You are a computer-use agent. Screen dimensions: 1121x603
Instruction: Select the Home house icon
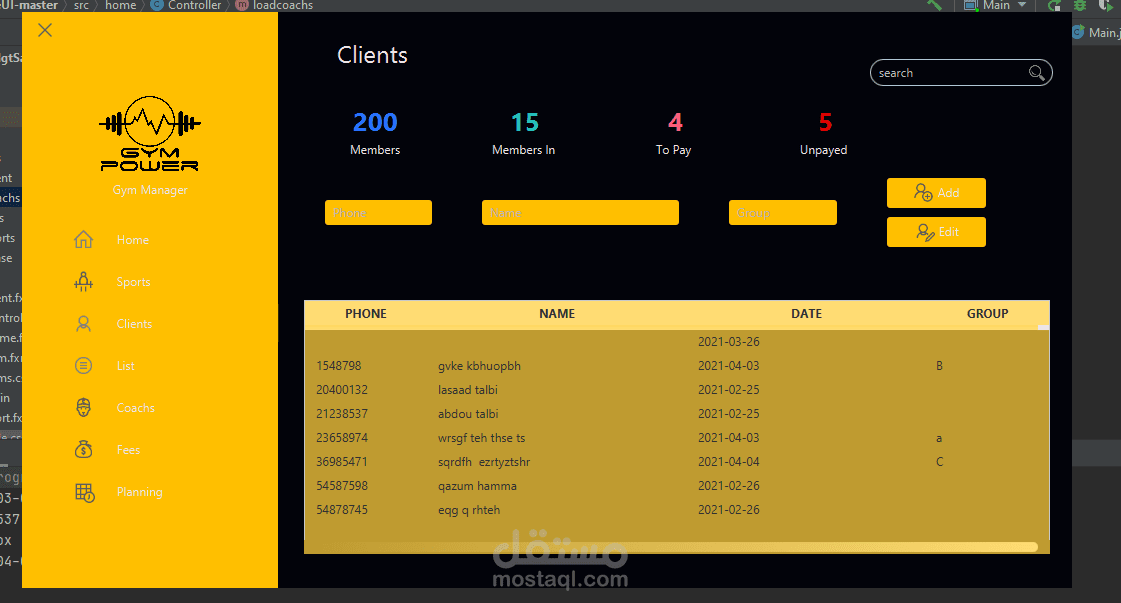coord(84,240)
